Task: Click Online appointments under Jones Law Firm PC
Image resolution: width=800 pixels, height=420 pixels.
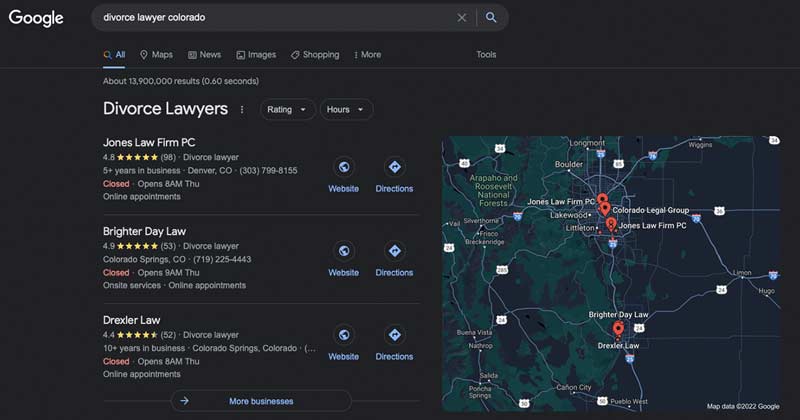Action: (x=142, y=196)
